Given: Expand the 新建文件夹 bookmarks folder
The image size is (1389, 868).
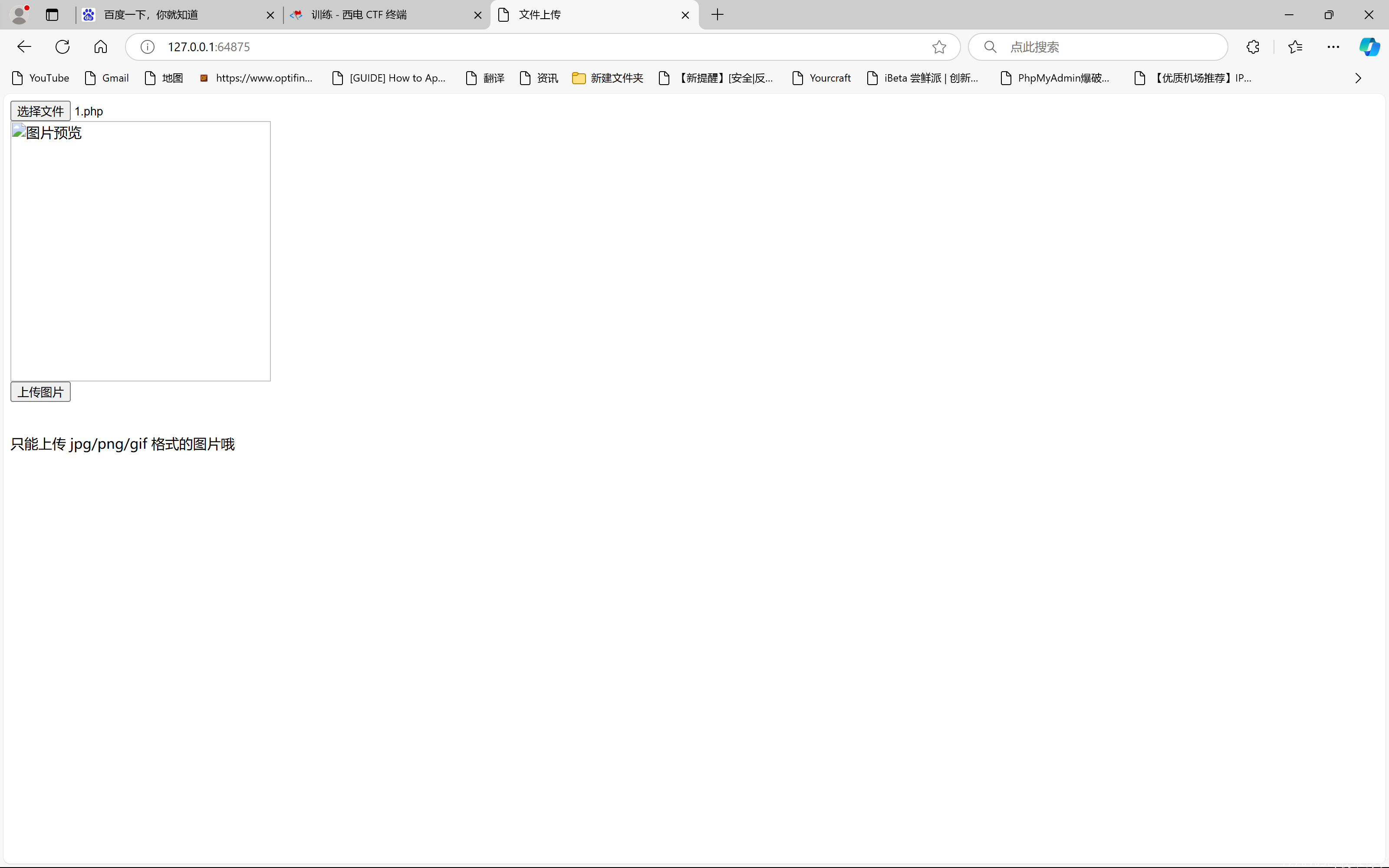Looking at the screenshot, I should 608,78.
